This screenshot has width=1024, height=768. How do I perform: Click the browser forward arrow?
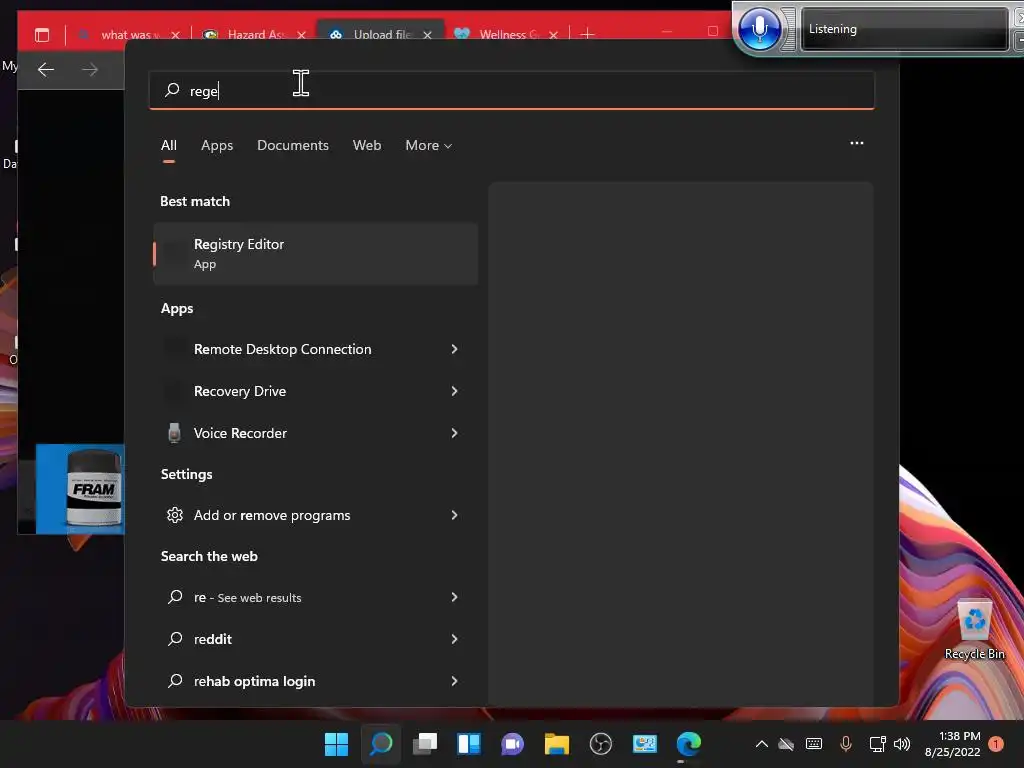pyautogui.click(x=89, y=69)
